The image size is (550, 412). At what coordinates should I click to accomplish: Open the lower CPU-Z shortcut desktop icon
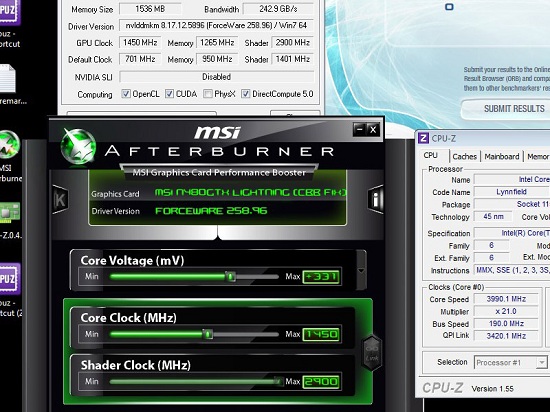tap(10, 279)
